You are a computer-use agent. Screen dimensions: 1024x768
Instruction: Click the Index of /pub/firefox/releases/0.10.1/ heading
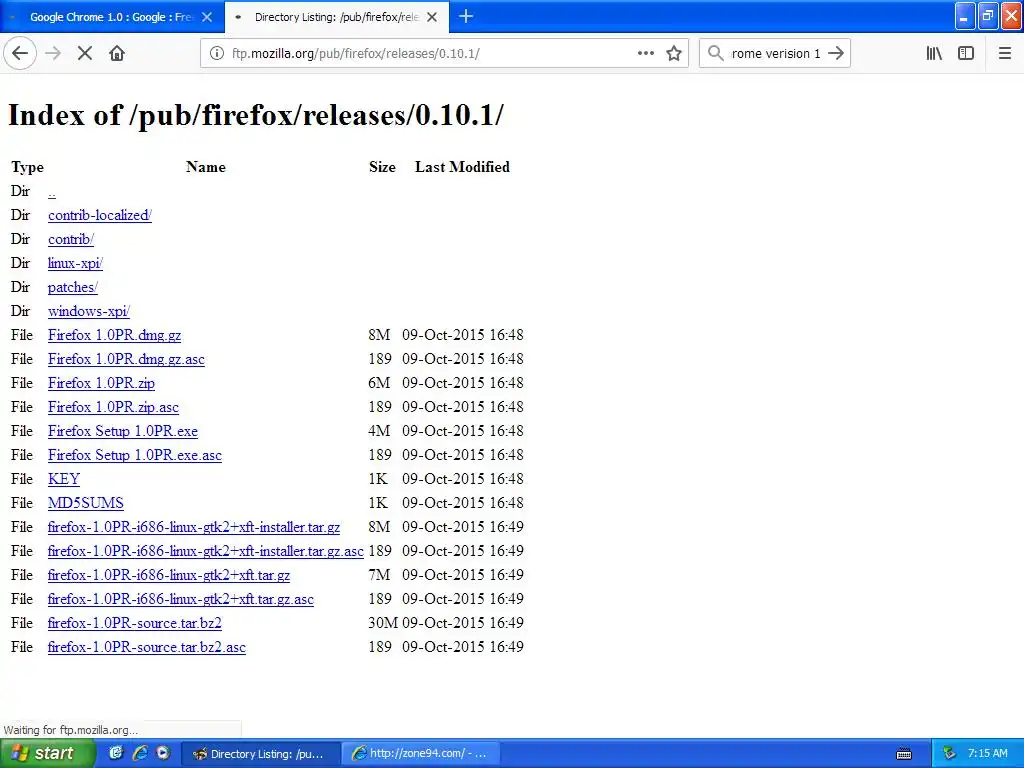[256, 115]
